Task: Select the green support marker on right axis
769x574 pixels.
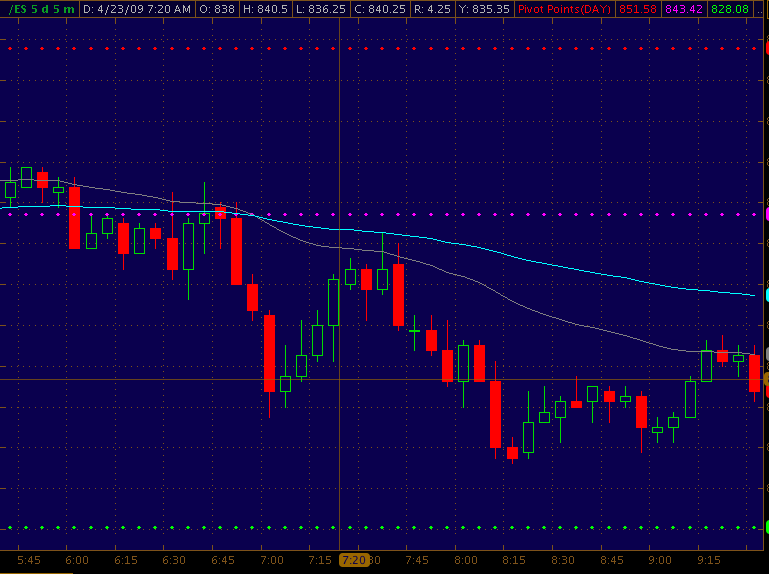Action: 765,527
